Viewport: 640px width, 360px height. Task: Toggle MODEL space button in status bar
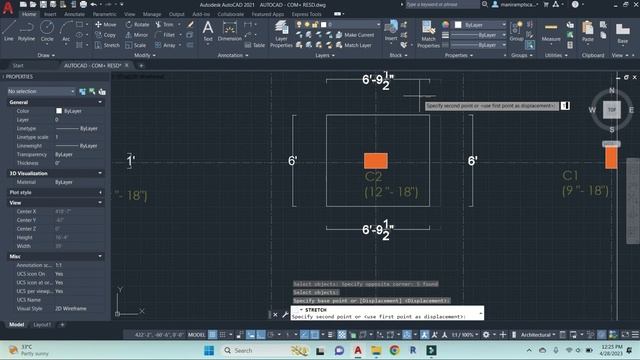click(x=196, y=335)
